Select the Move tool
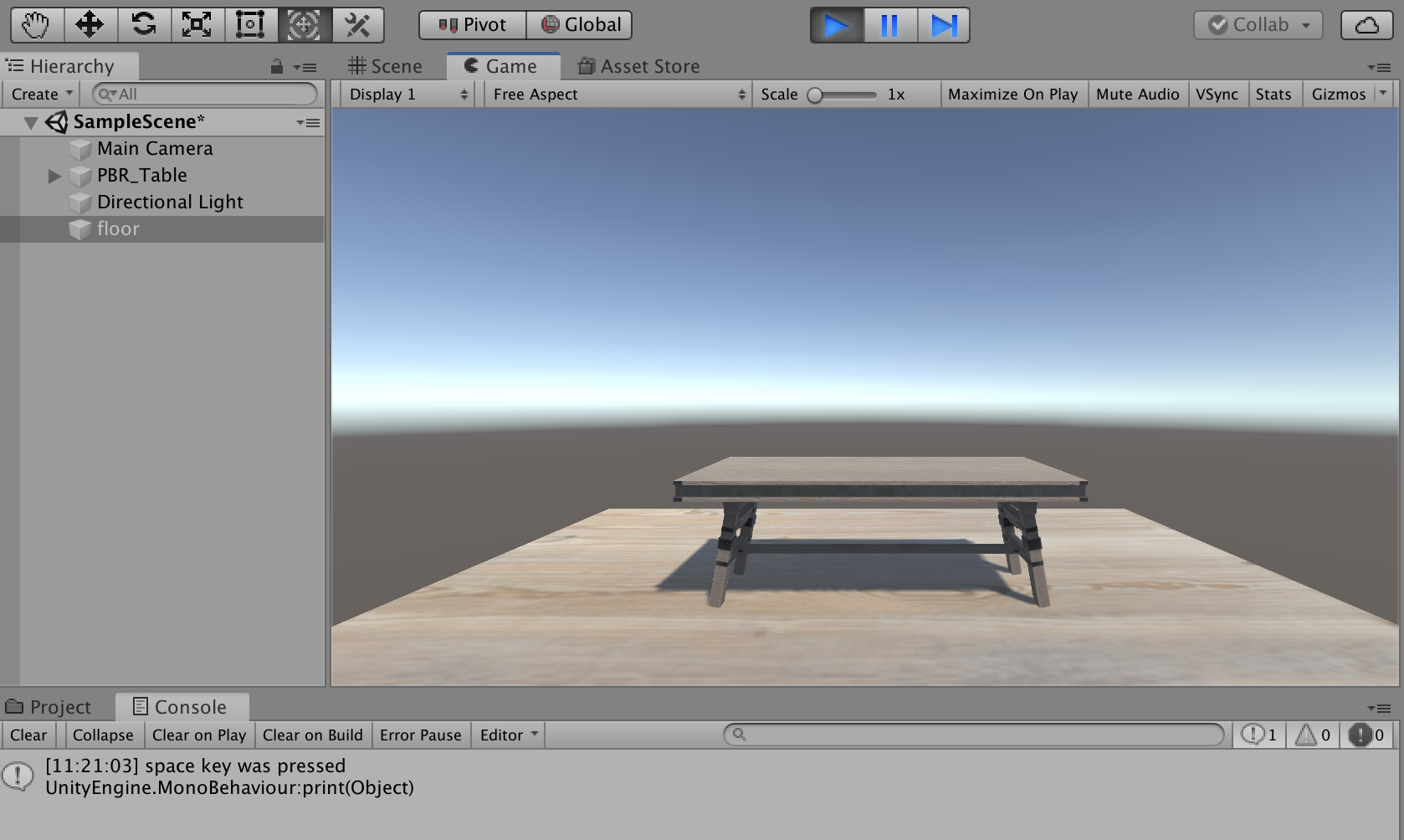The width and height of the screenshot is (1404, 840). tap(90, 24)
